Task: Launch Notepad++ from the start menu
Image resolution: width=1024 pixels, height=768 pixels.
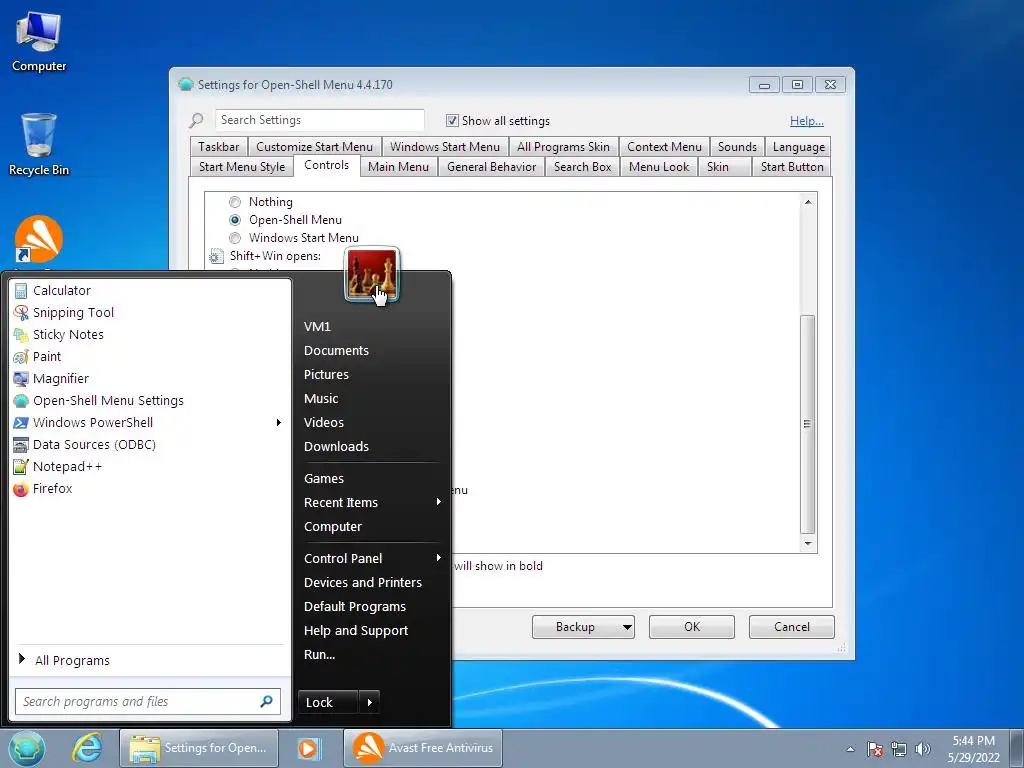Action: tap(149, 467)
